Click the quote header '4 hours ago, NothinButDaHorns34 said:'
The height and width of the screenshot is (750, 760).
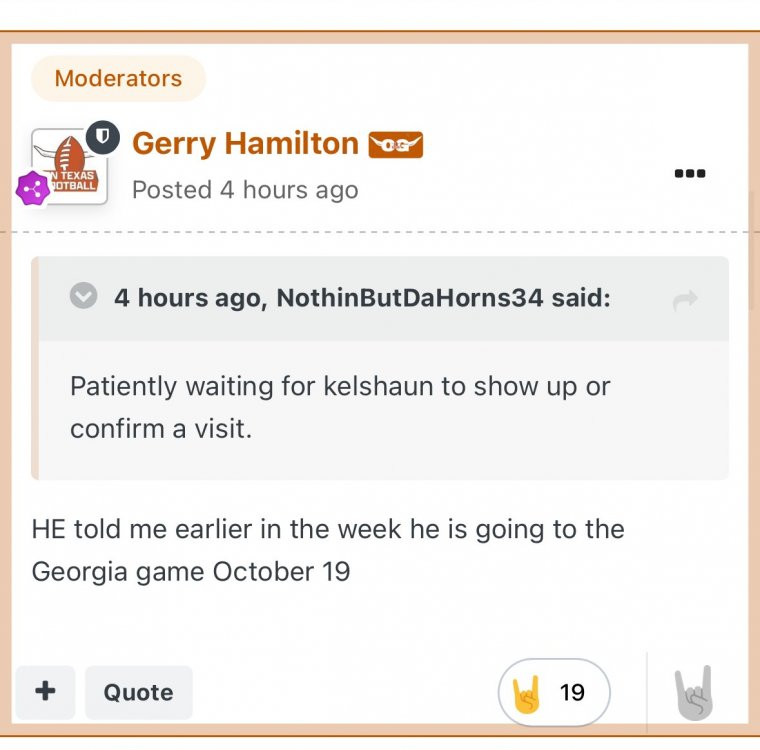point(361,298)
